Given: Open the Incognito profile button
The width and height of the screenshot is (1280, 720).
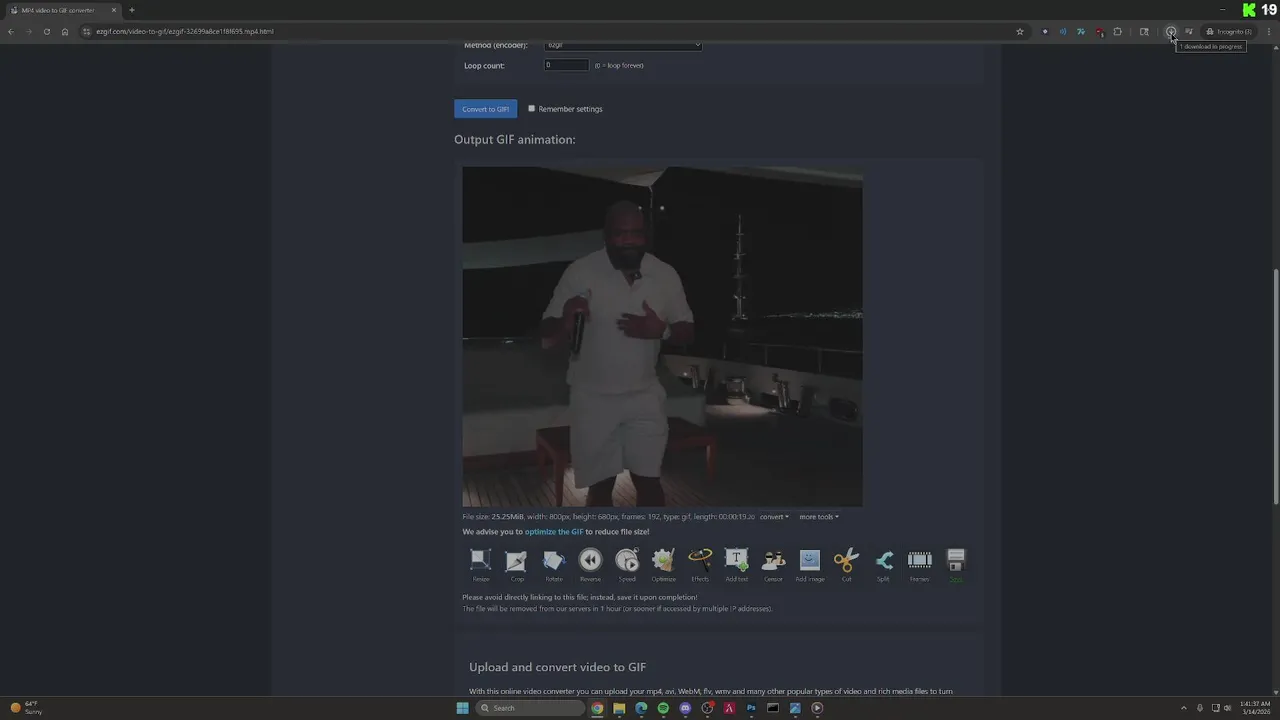Looking at the screenshot, I should click(x=1228, y=31).
